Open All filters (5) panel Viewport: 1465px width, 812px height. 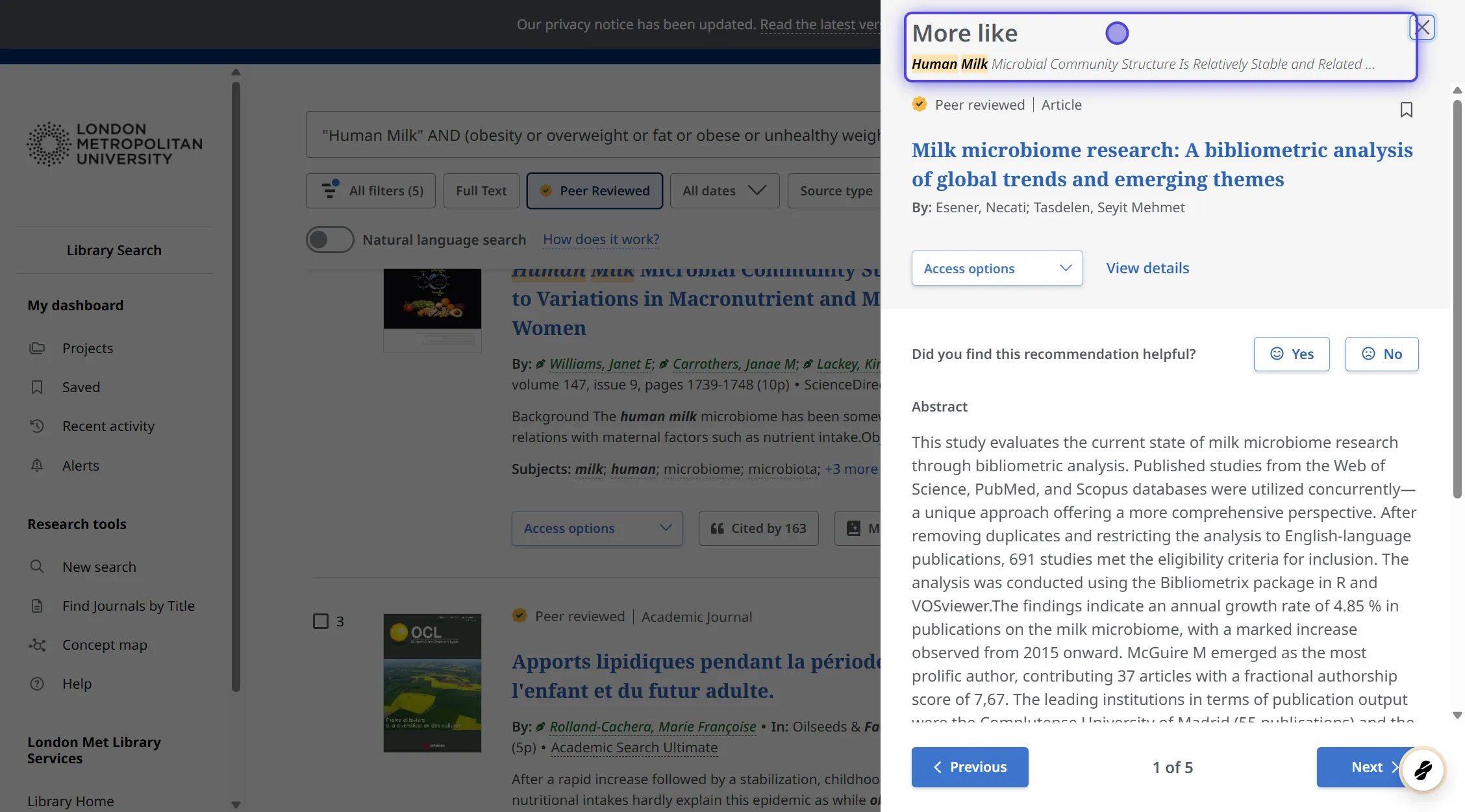pyautogui.click(x=371, y=191)
